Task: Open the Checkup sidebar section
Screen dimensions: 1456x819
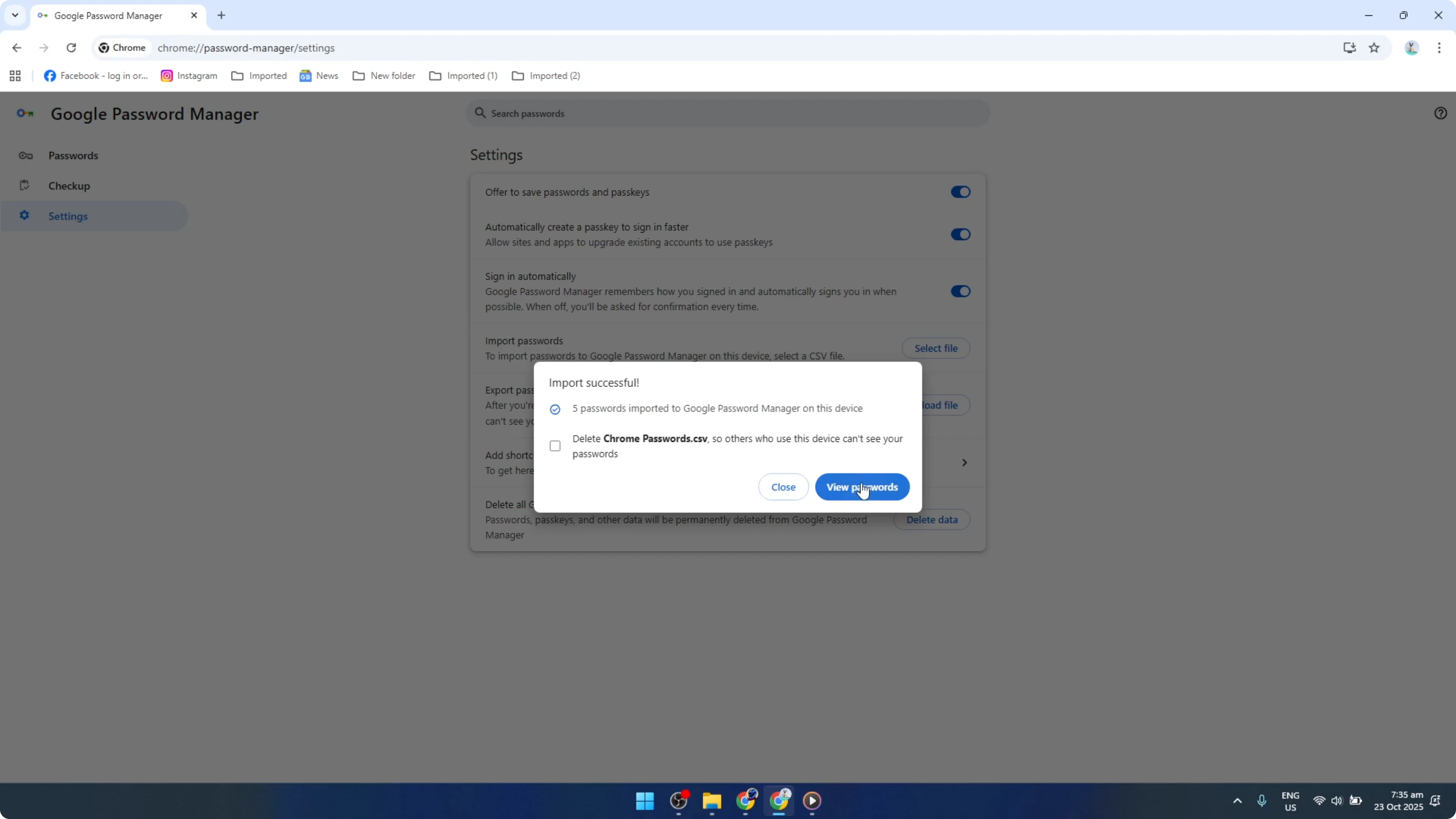Action: click(x=94, y=186)
